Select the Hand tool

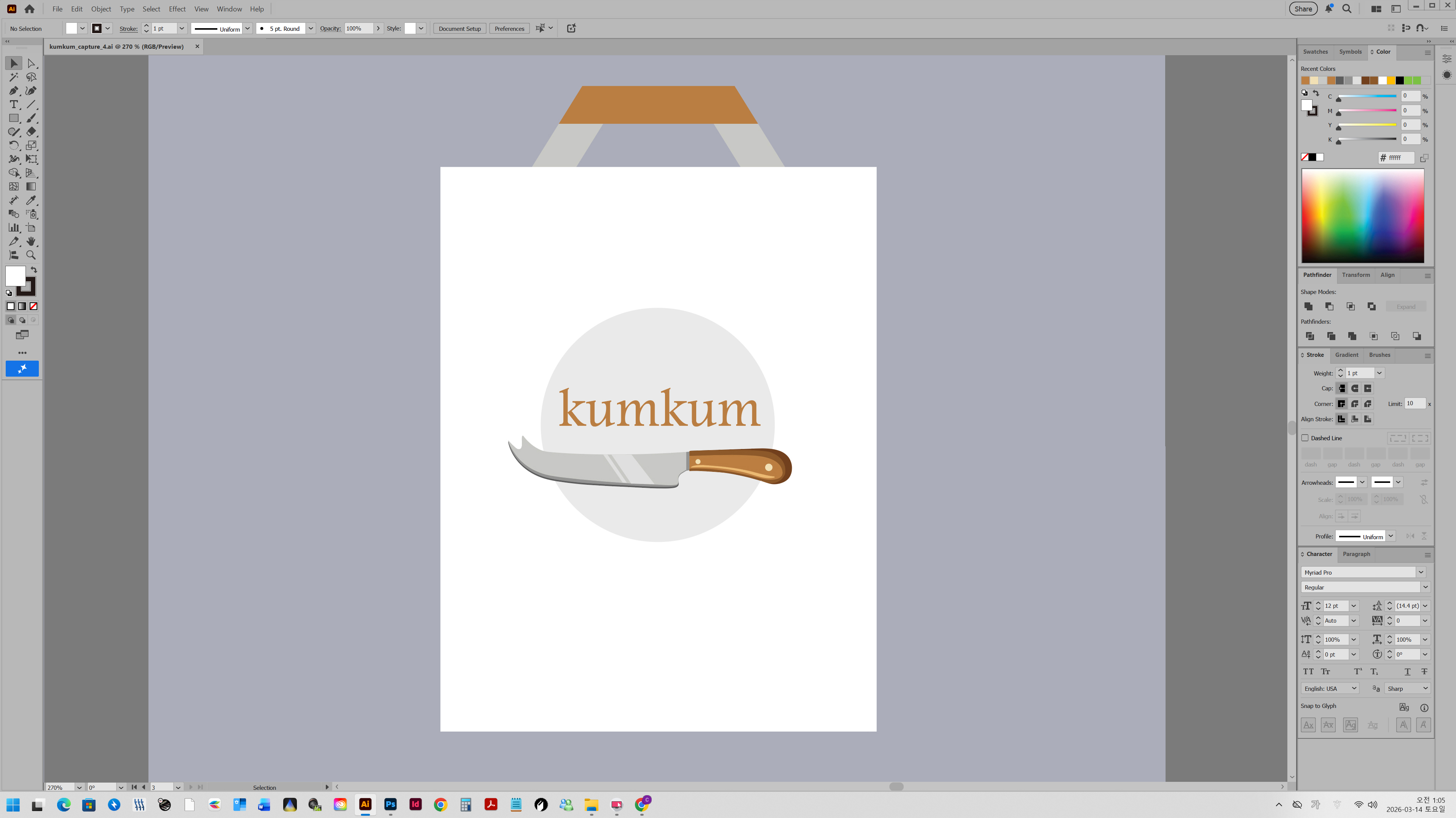[x=31, y=241]
